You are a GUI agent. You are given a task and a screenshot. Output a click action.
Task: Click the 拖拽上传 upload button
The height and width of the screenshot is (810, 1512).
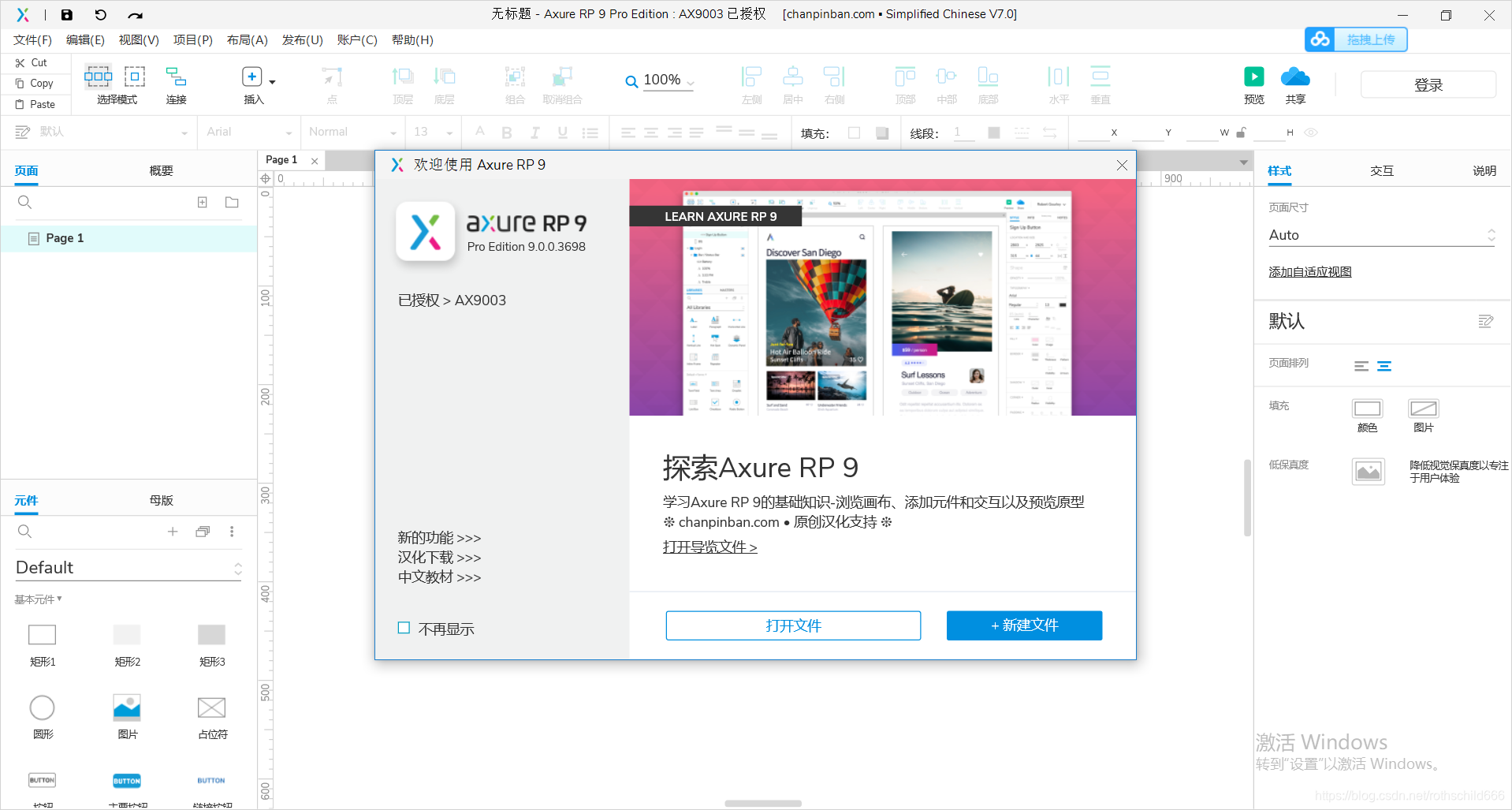pos(1356,39)
